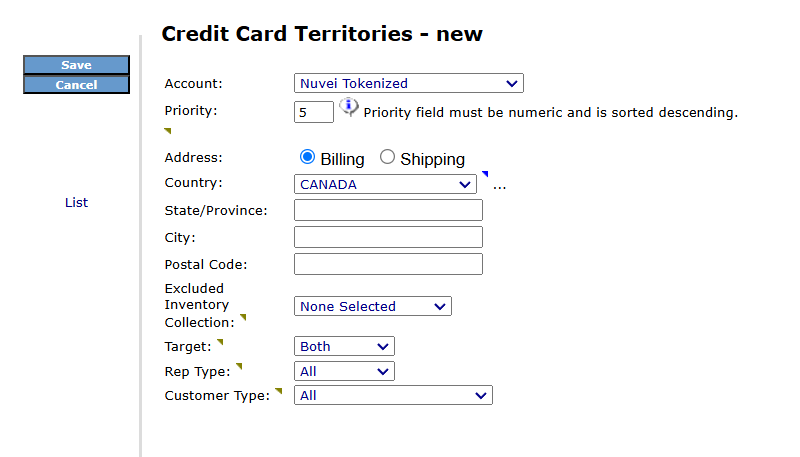Click help marker next to Excluded Inventory Collection
This screenshot has width=800, height=457.
pos(242,318)
